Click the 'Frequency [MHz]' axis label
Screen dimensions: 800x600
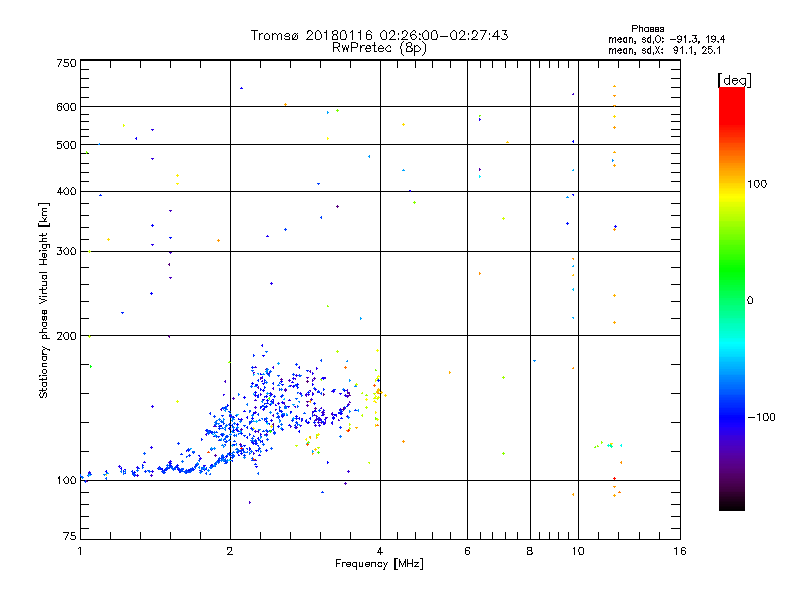pos(379,564)
